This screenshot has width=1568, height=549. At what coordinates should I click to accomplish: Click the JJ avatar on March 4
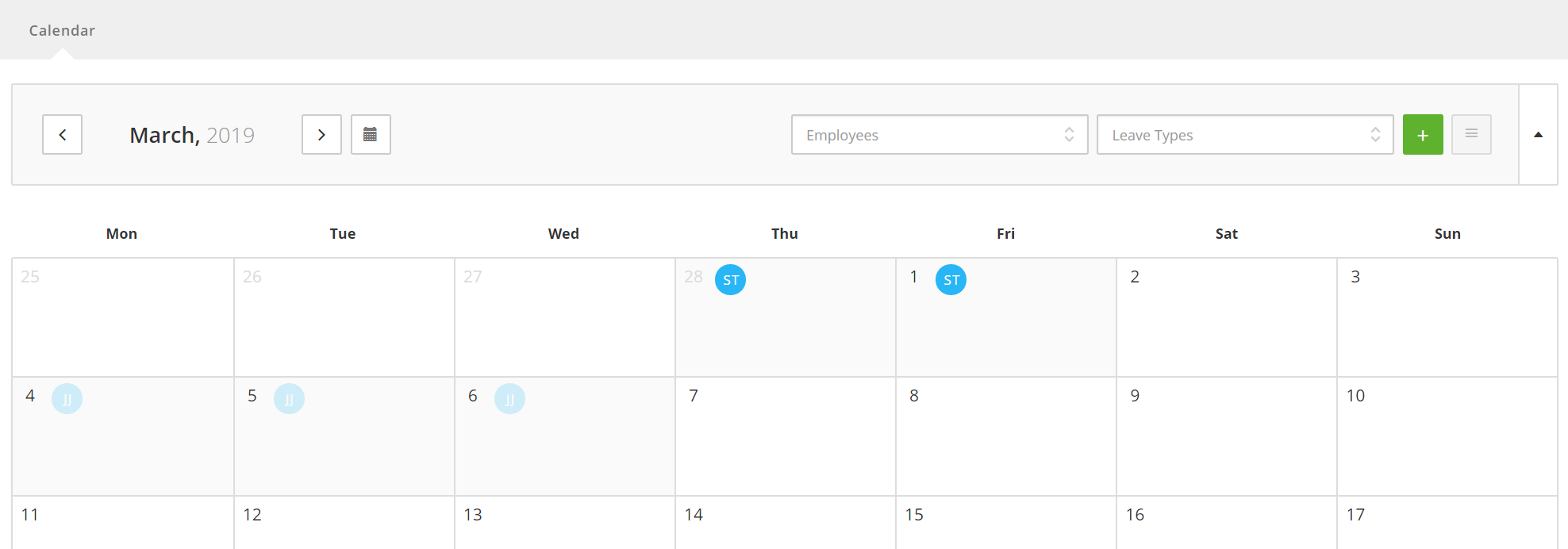pos(67,398)
